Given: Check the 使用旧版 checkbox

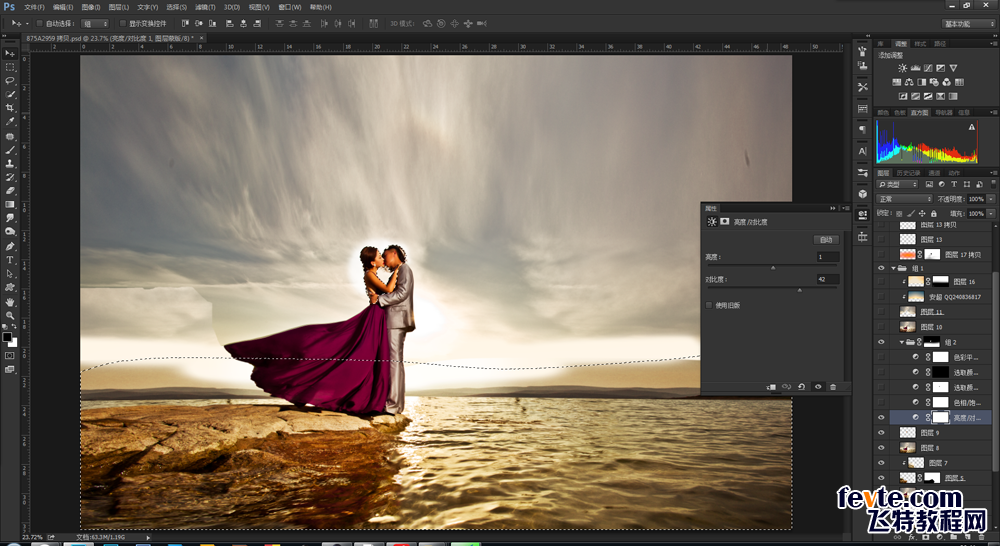Looking at the screenshot, I should tap(709, 306).
